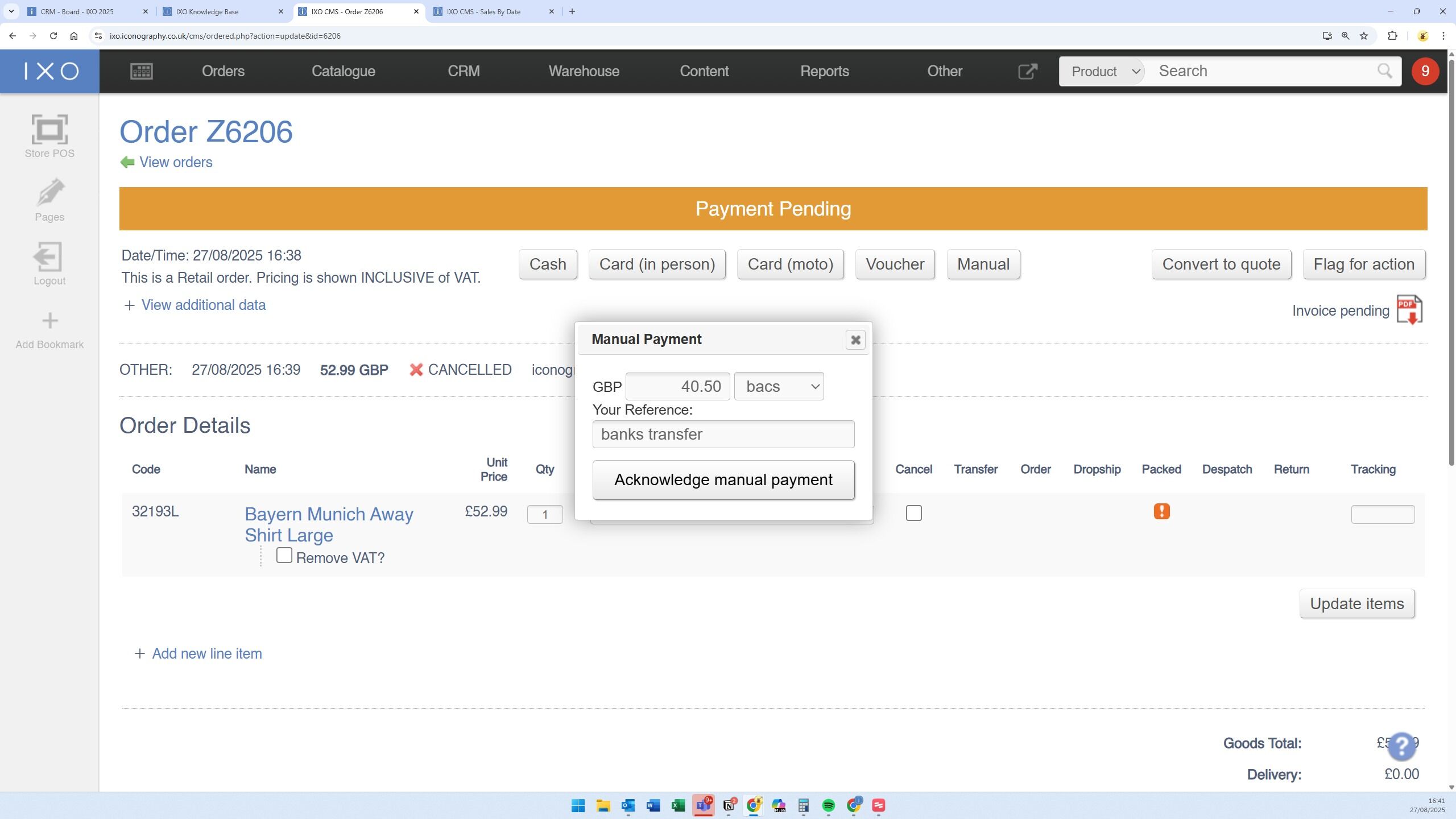Download the invoice PDF icon
The width and height of the screenshot is (1456, 819).
[x=1409, y=310]
